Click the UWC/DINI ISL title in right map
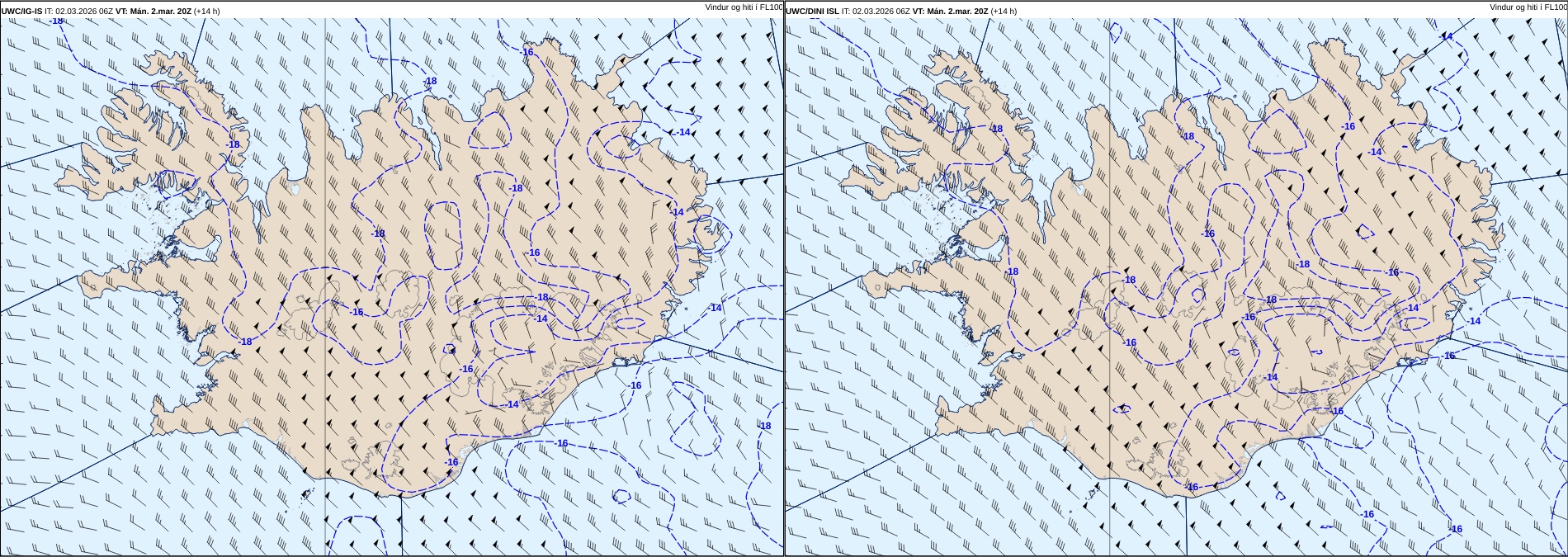 812,12
